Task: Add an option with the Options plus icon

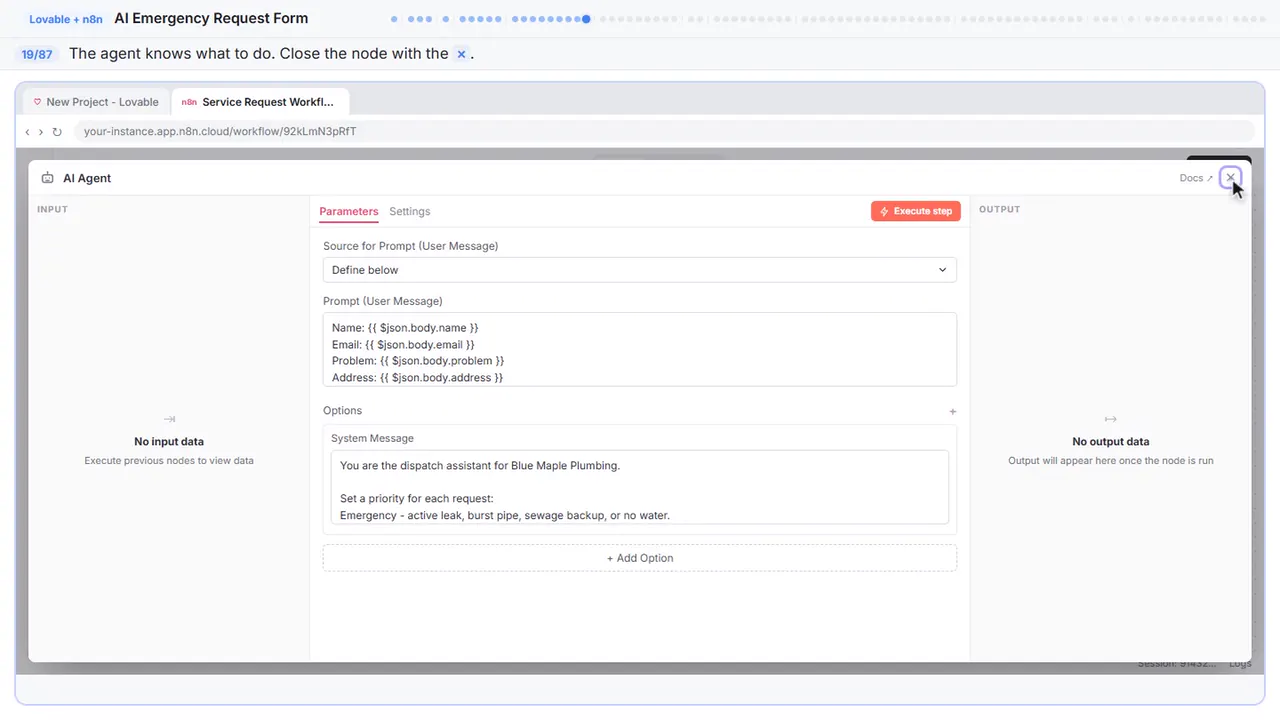Action: [953, 411]
